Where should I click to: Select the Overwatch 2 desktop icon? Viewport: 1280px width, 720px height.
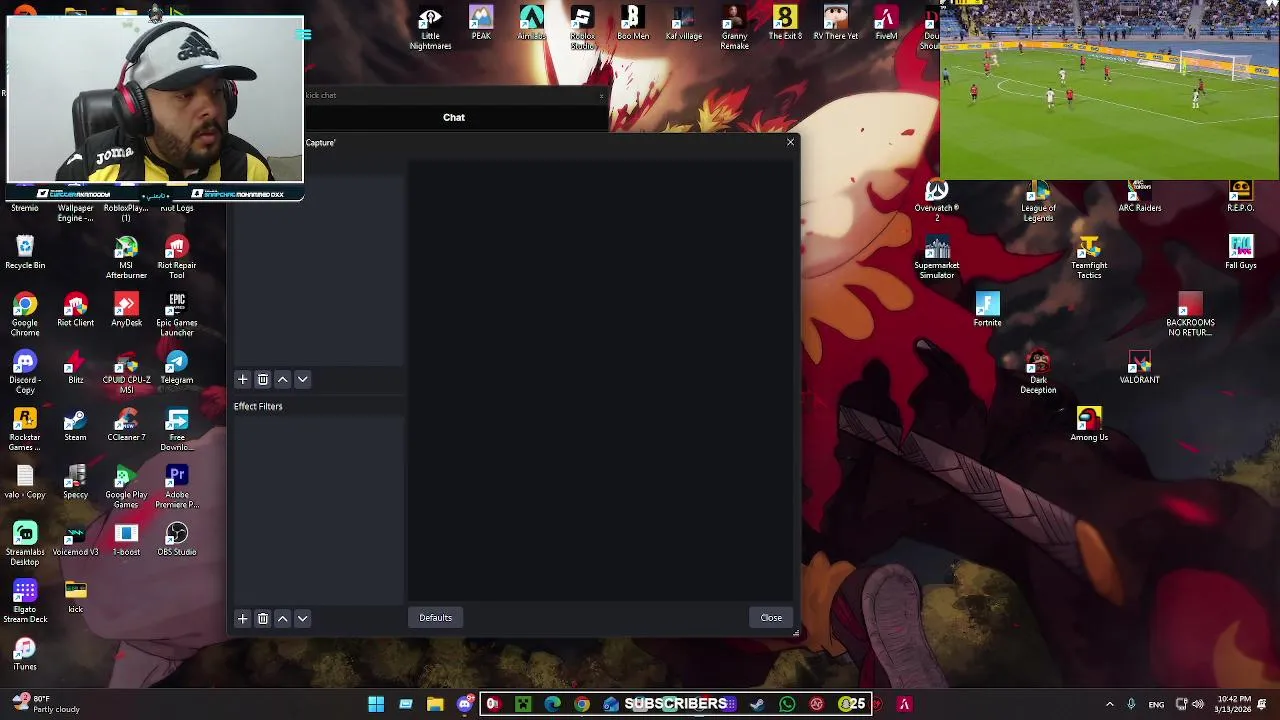(937, 200)
